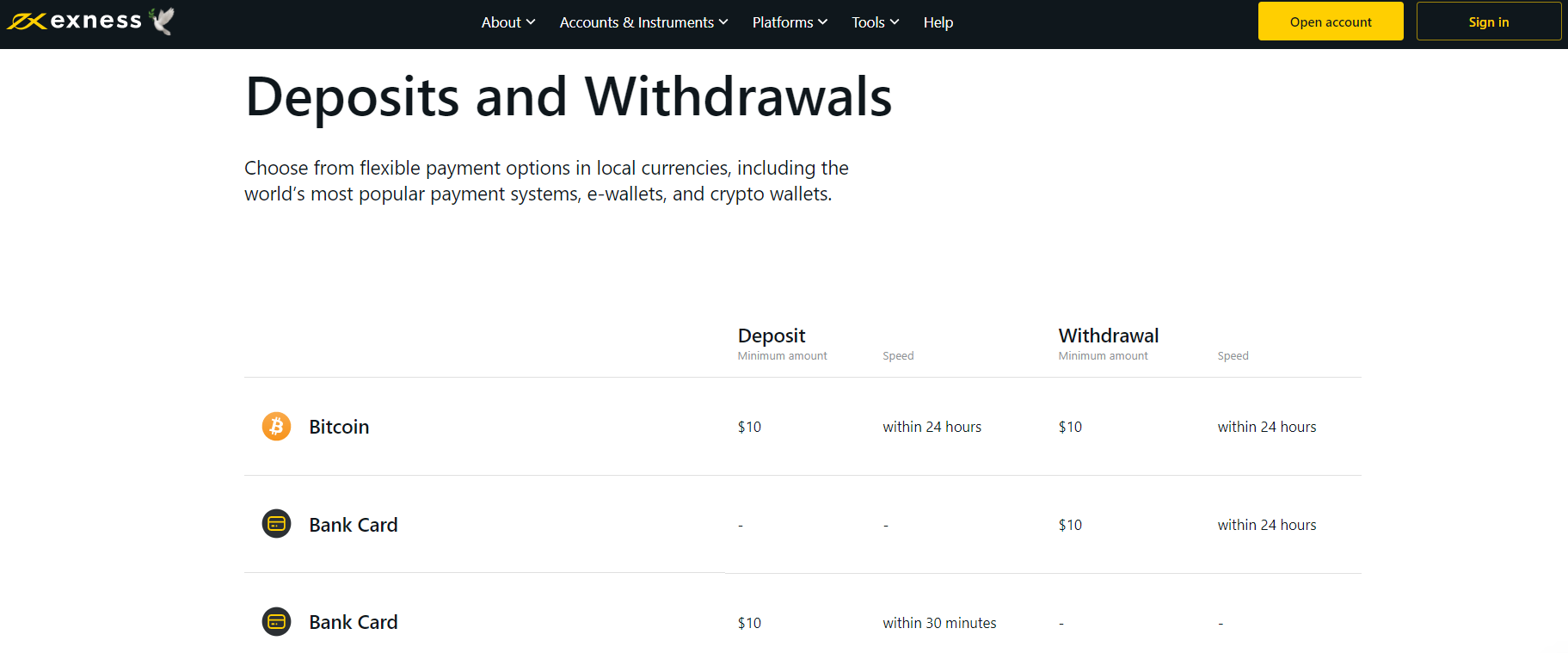Viewport: 1568px width, 653px height.
Task: Select the Bitcoin payment method name
Action: coord(339,427)
